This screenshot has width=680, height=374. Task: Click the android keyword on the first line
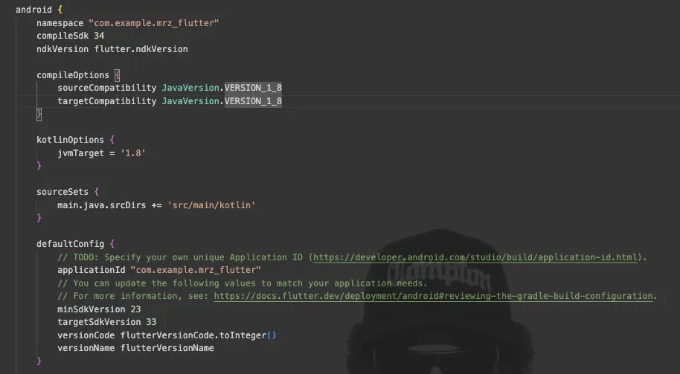click(33, 10)
